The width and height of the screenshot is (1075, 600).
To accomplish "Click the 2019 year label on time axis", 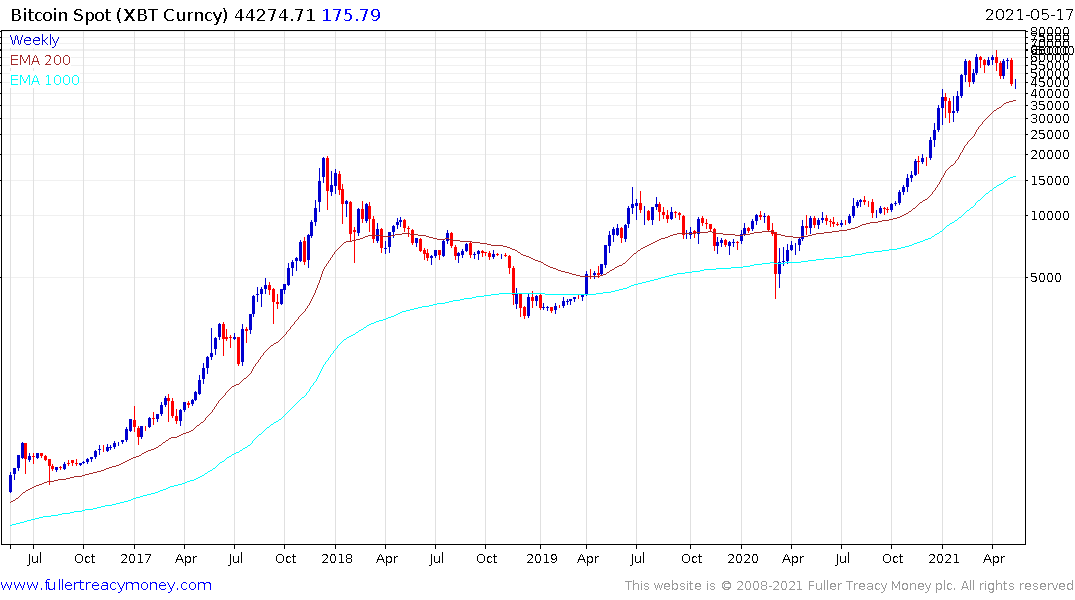I will coord(542,558).
